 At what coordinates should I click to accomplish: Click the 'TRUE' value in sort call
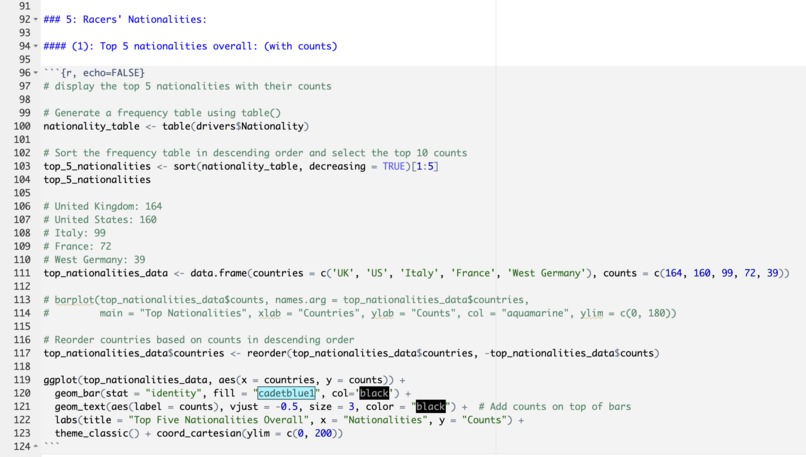(x=394, y=167)
